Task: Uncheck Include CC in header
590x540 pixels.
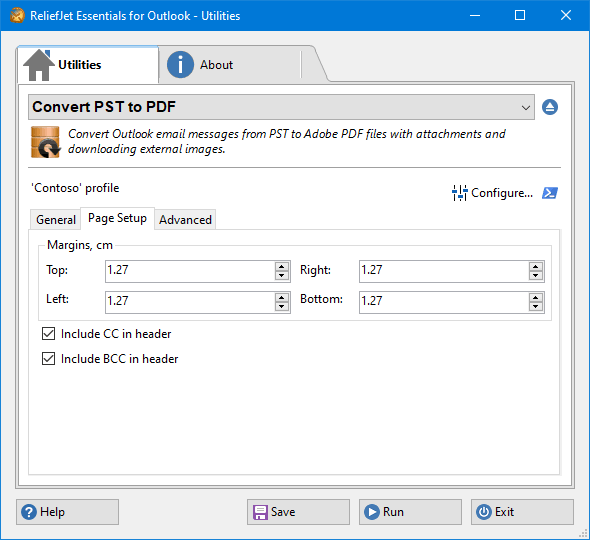Action: [x=49, y=333]
